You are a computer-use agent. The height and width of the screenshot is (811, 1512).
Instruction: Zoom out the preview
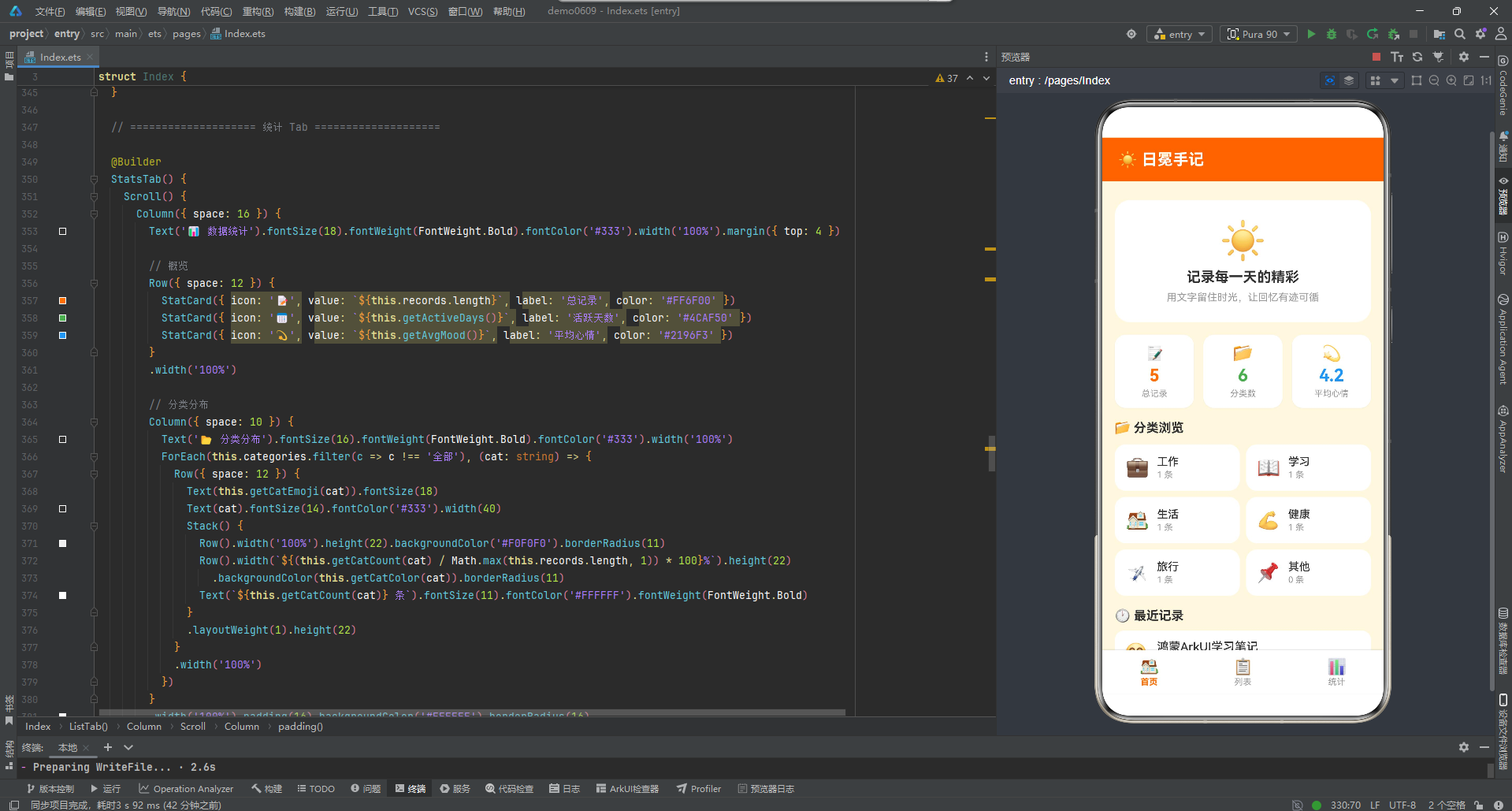tap(1434, 80)
